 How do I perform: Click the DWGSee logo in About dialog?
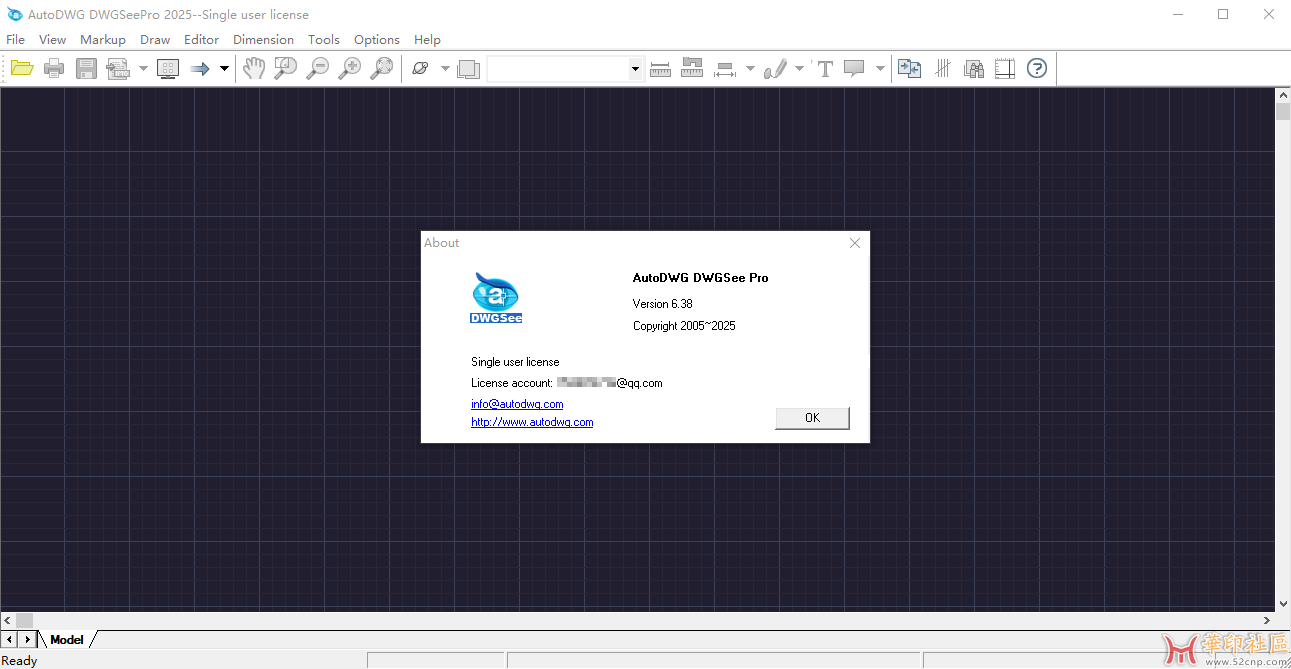[496, 298]
